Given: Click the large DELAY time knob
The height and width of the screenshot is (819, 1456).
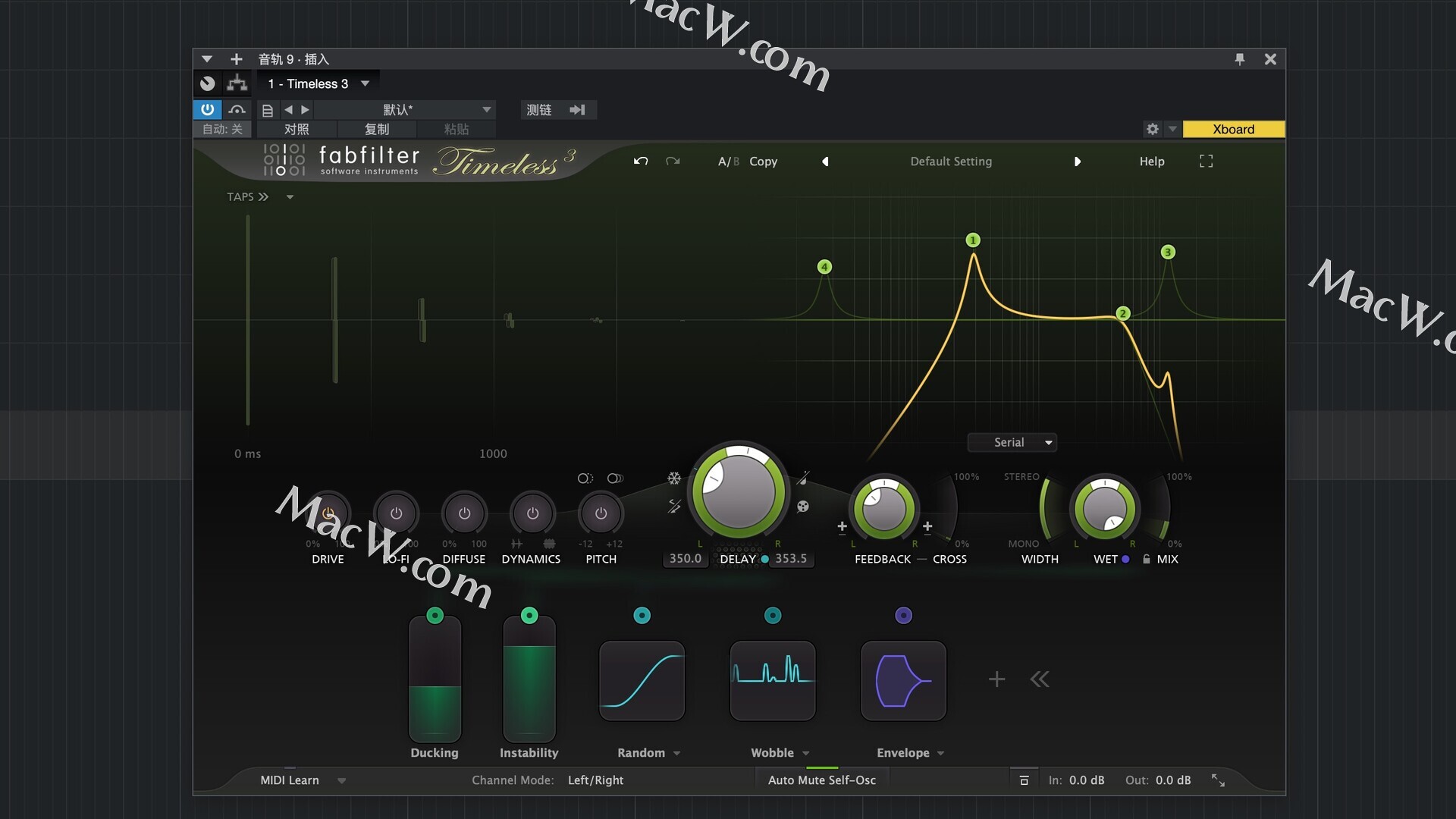Looking at the screenshot, I should tap(738, 491).
